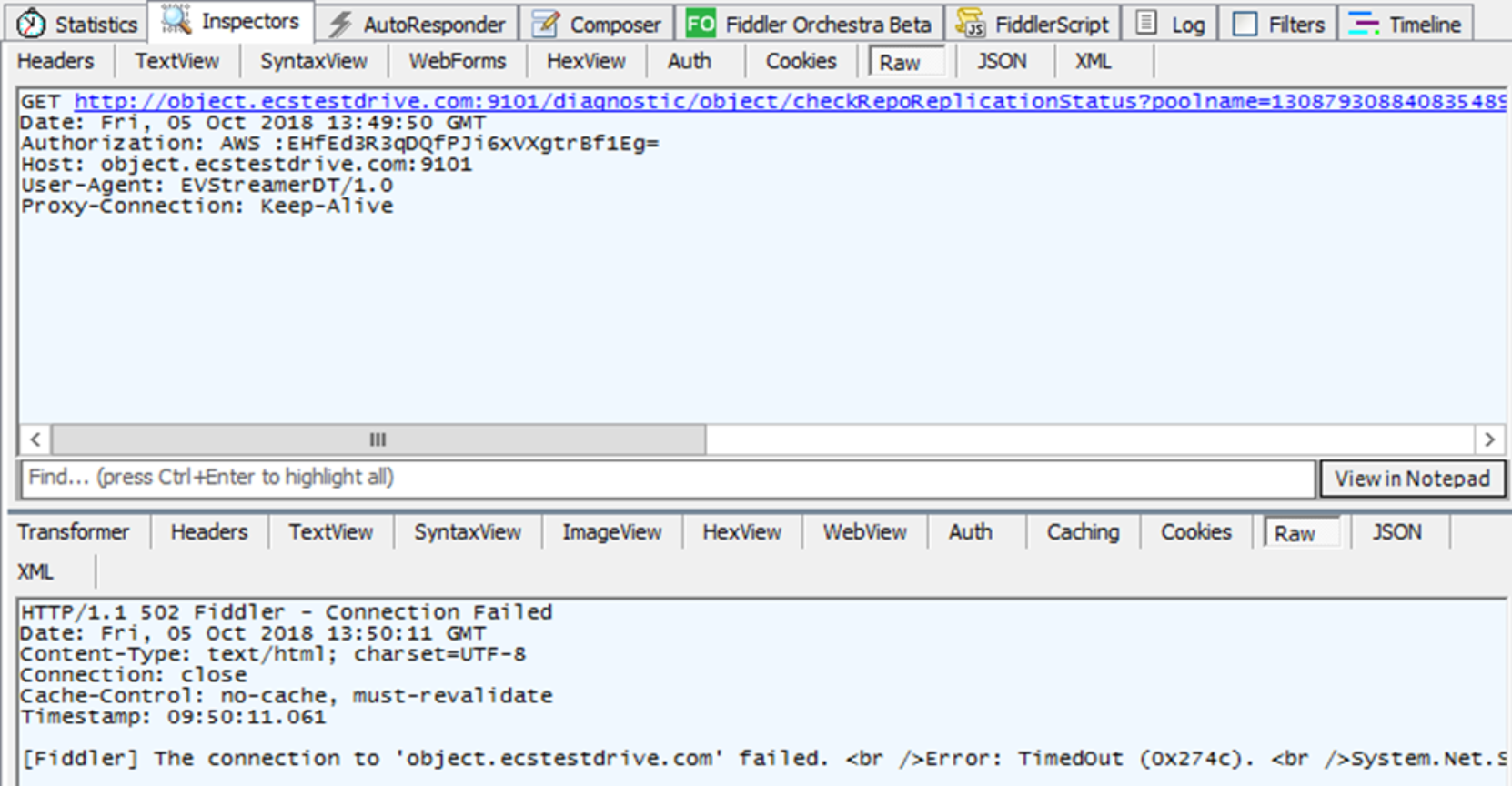This screenshot has height=787, width=1512.
Task: Switch to request TextView tab
Action: [176, 61]
